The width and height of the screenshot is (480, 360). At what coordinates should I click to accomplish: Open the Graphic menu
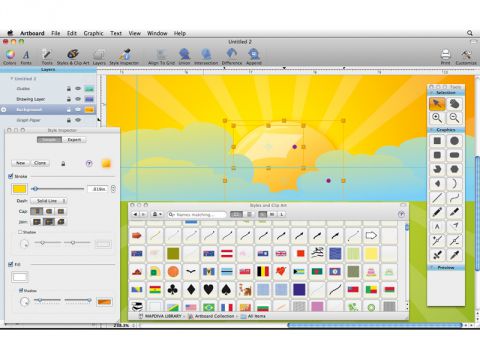(93, 33)
